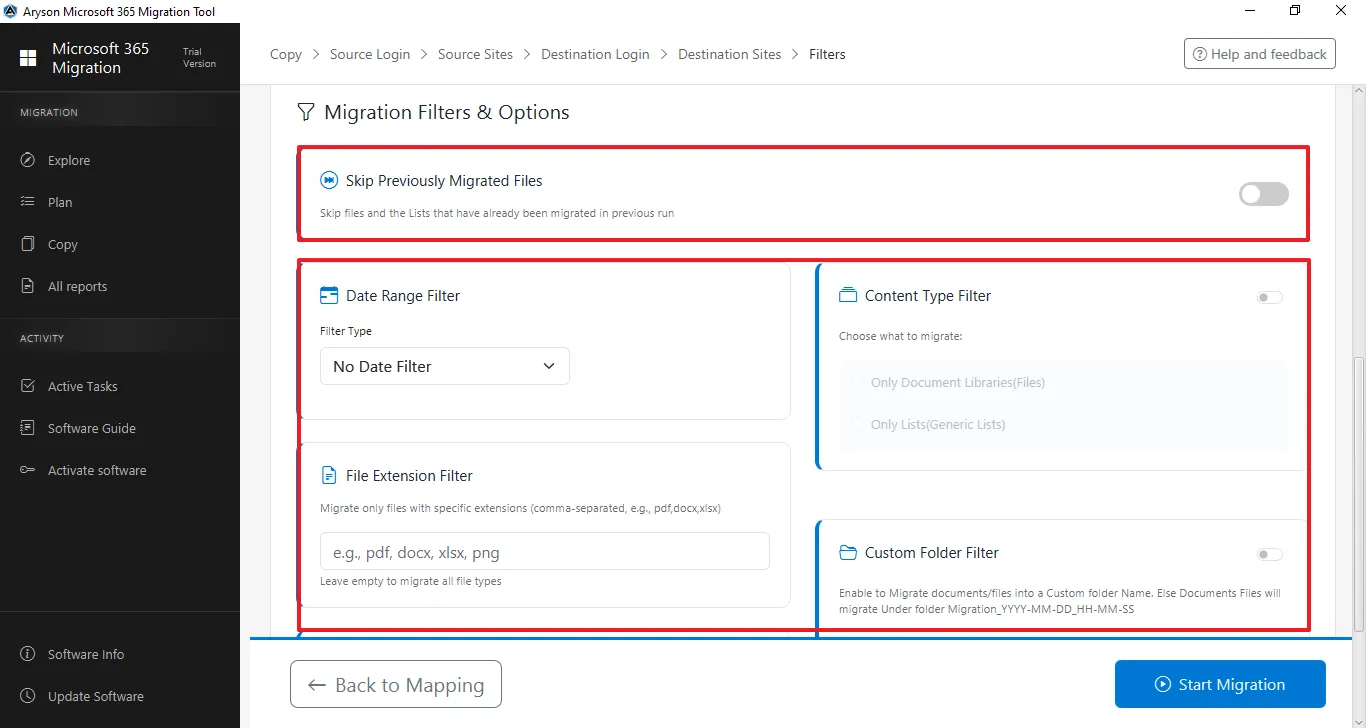This screenshot has height=728, width=1366.
Task: Navigate to Destination Sites breadcrumb step
Action: (729, 54)
